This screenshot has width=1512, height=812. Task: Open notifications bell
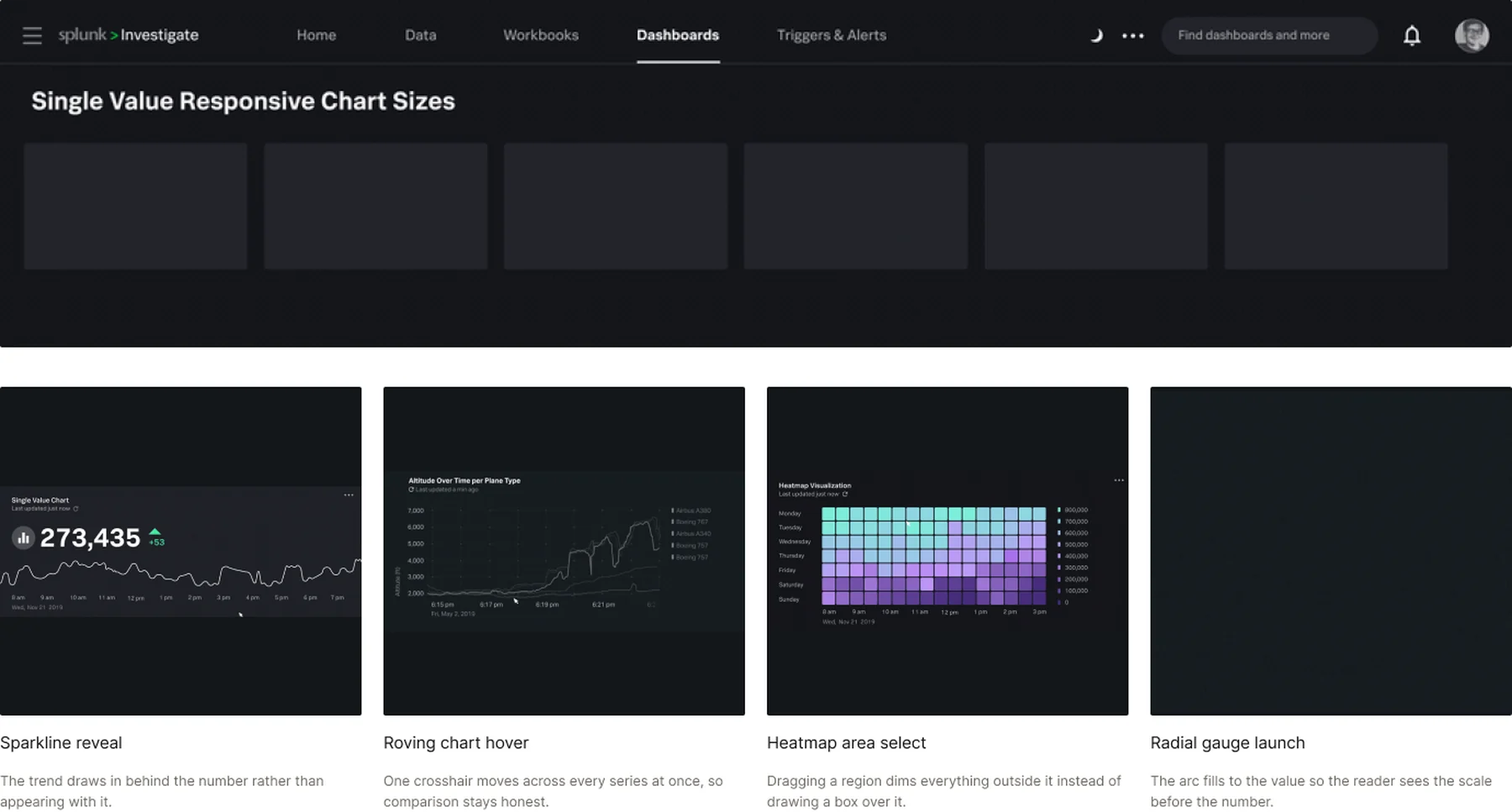[x=1412, y=35]
